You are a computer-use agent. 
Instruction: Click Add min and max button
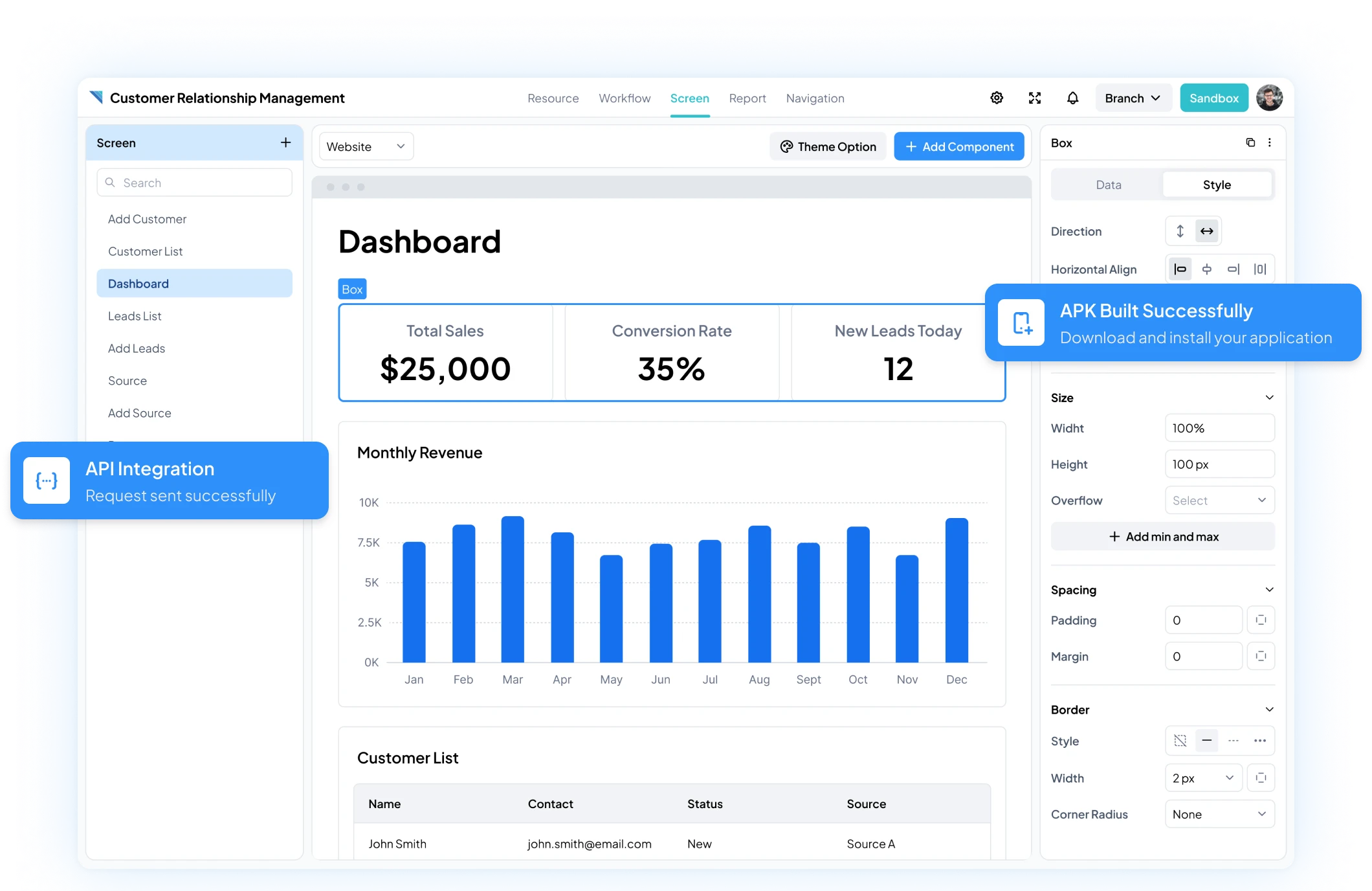(1162, 537)
